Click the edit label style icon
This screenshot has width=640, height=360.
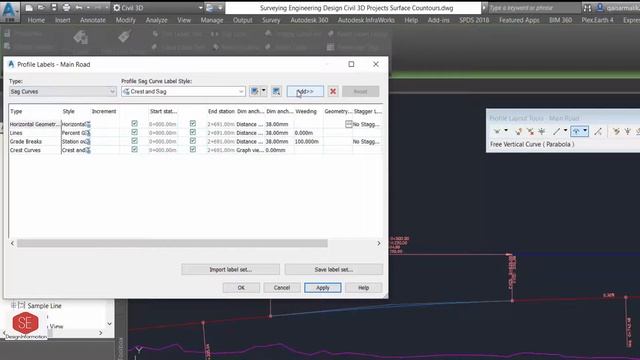pos(255,91)
